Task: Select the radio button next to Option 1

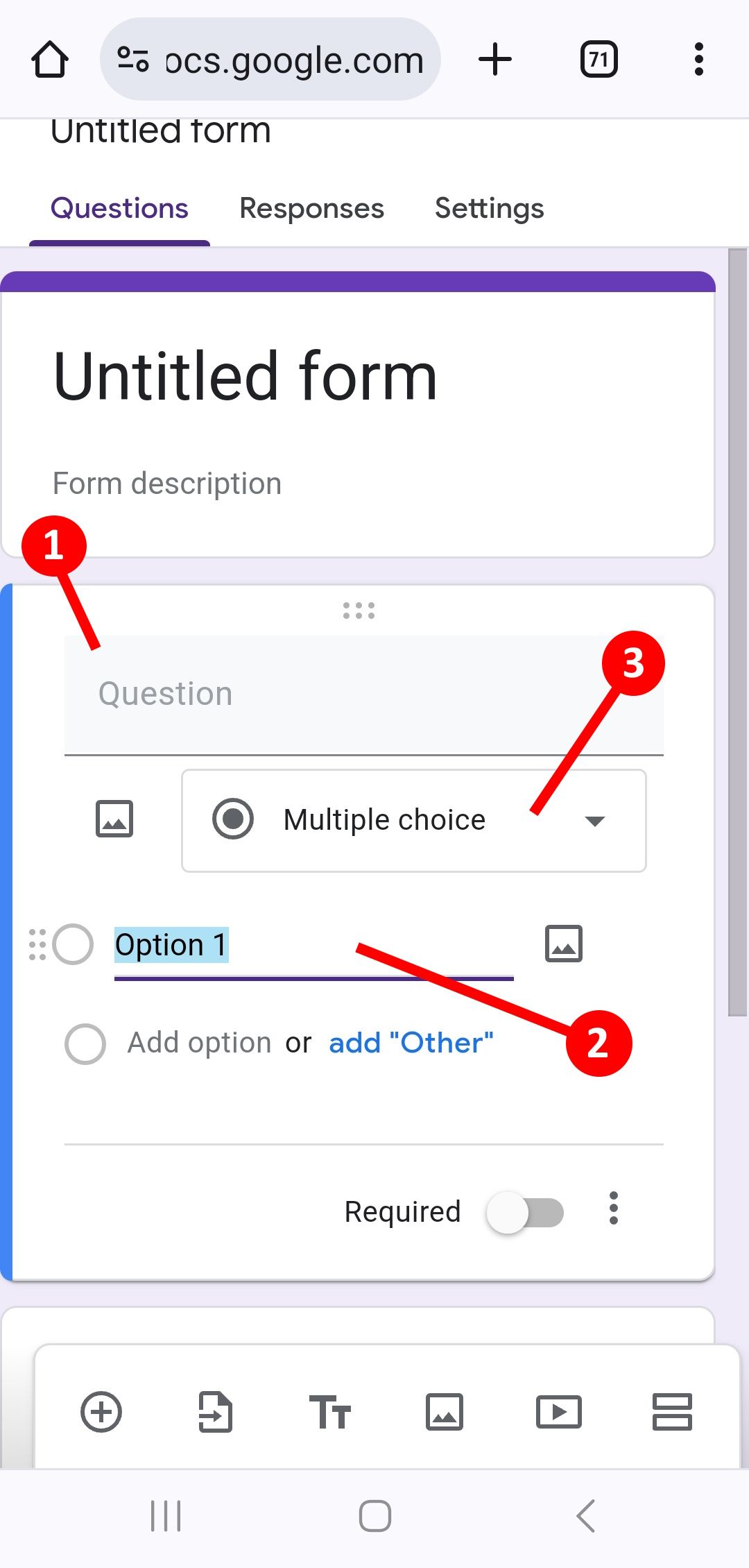Action: 72,944
